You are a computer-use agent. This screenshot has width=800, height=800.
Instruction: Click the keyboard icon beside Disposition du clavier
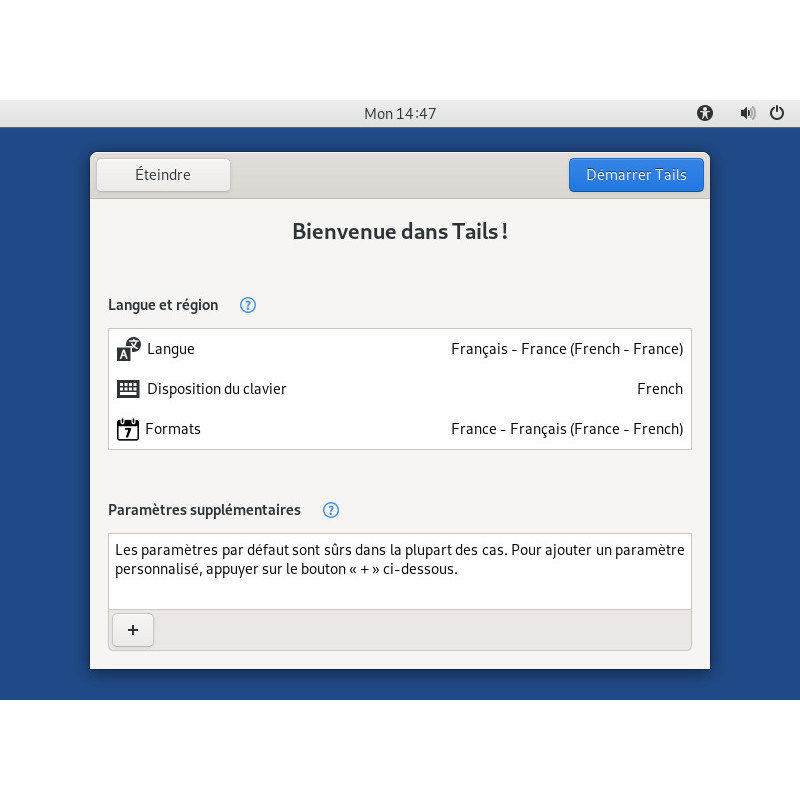pyautogui.click(x=128, y=388)
